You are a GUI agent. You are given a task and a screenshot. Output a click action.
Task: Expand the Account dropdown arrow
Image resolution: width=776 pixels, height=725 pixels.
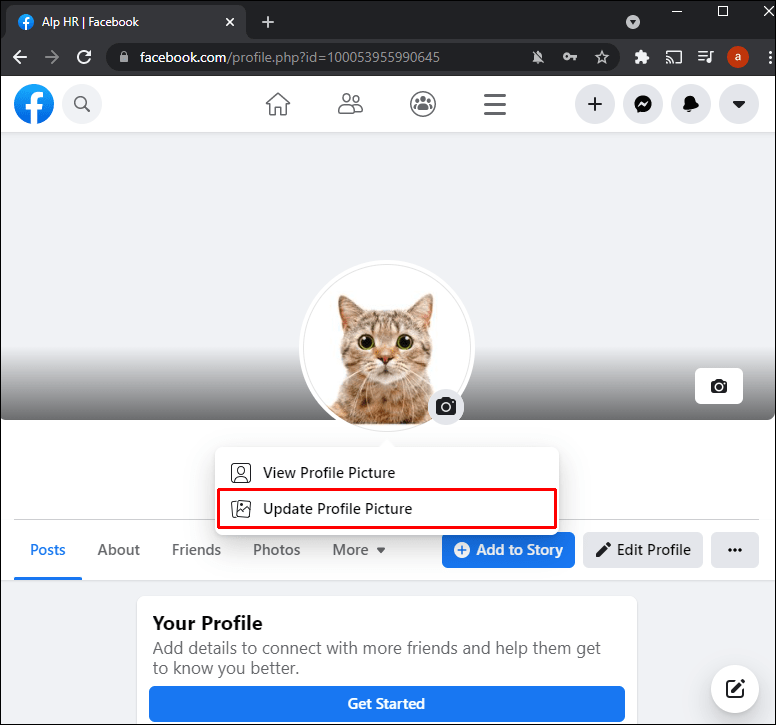coord(739,104)
